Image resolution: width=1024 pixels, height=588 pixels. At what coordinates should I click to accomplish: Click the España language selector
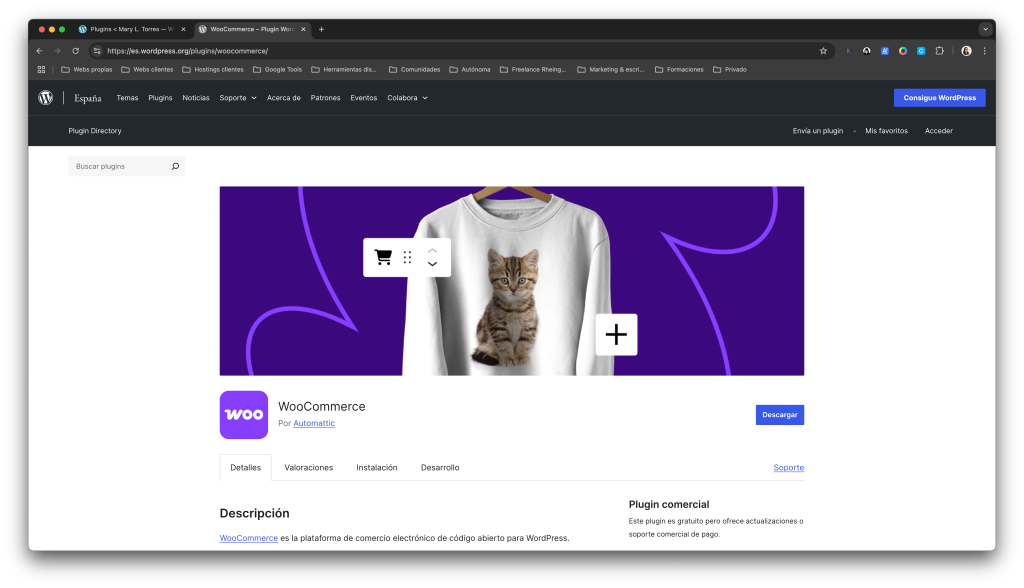click(x=87, y=97)
